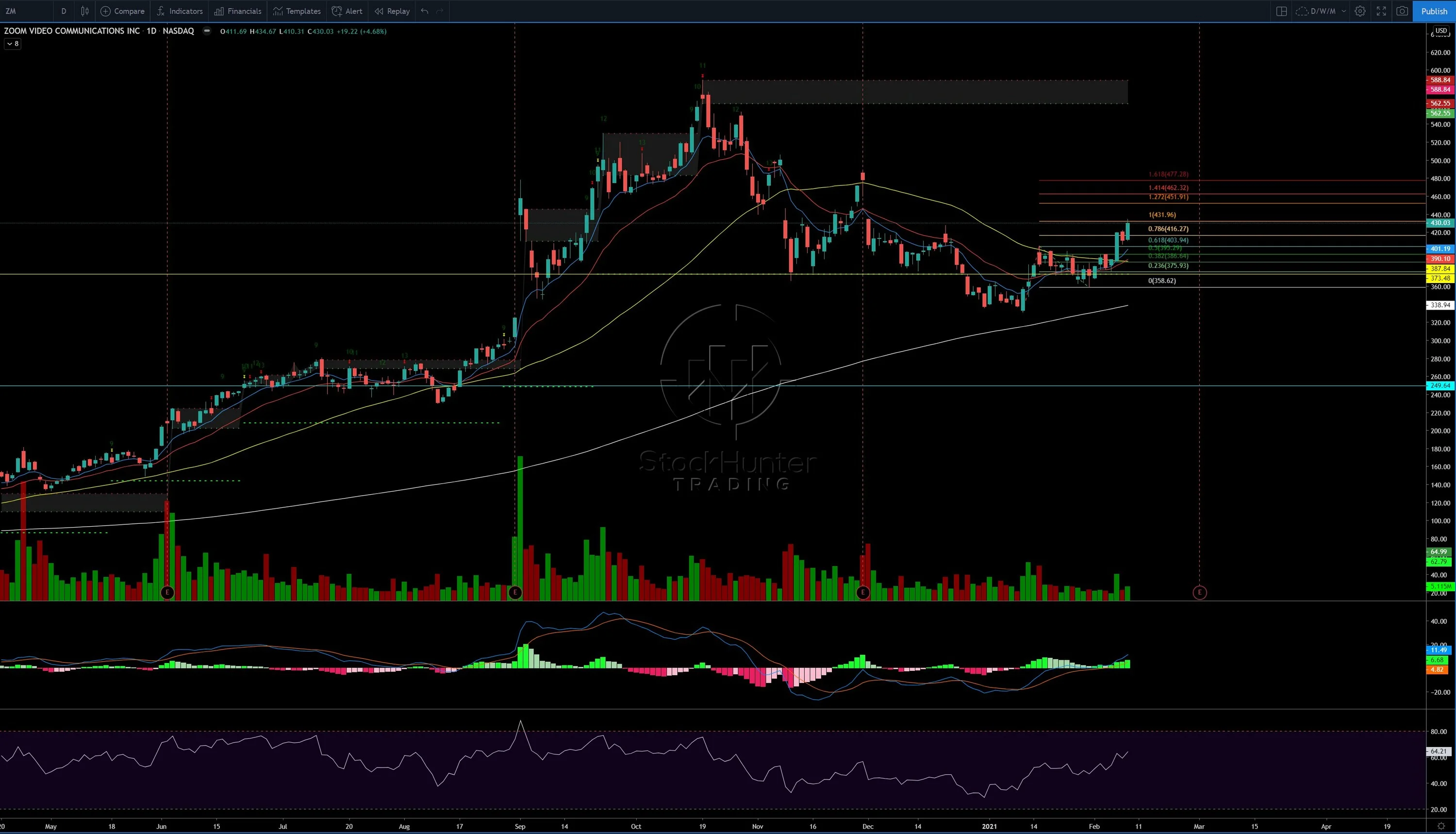Click the Compare symbol button
Viewport: 1456px width, 834px height.
coord(122,11)
